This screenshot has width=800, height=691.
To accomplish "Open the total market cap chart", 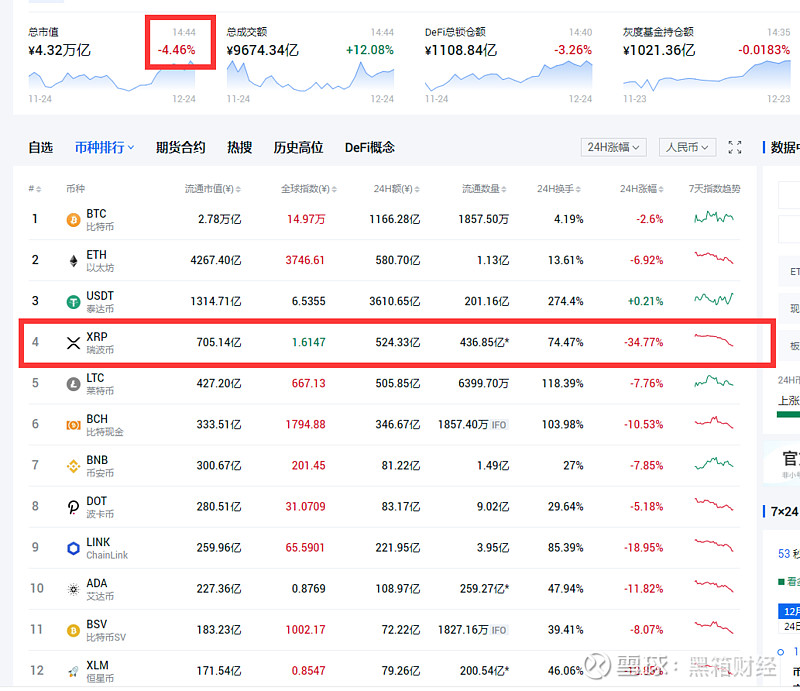I will 112,77.
